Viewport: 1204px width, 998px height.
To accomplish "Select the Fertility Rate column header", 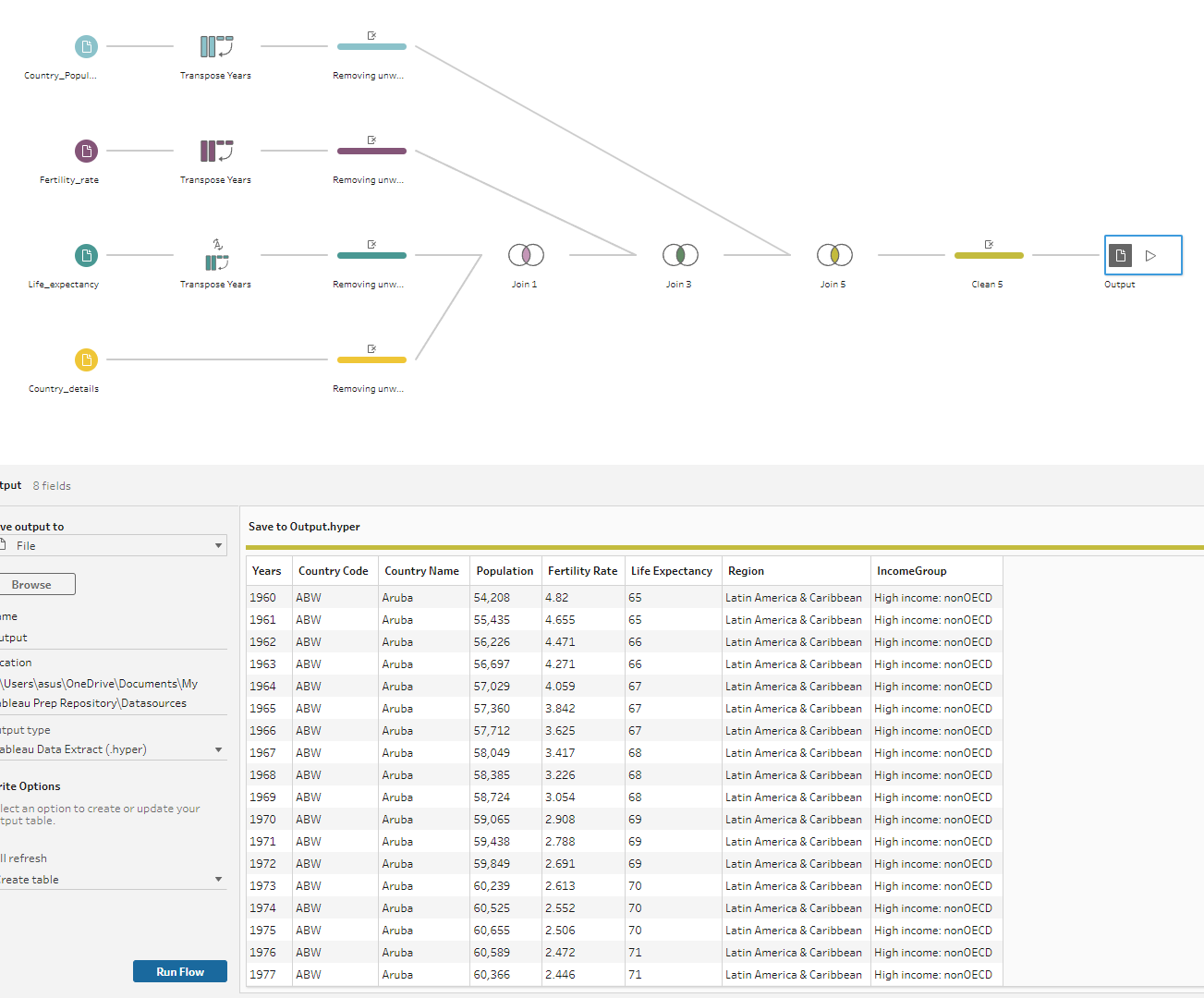I will click(583, 571).
